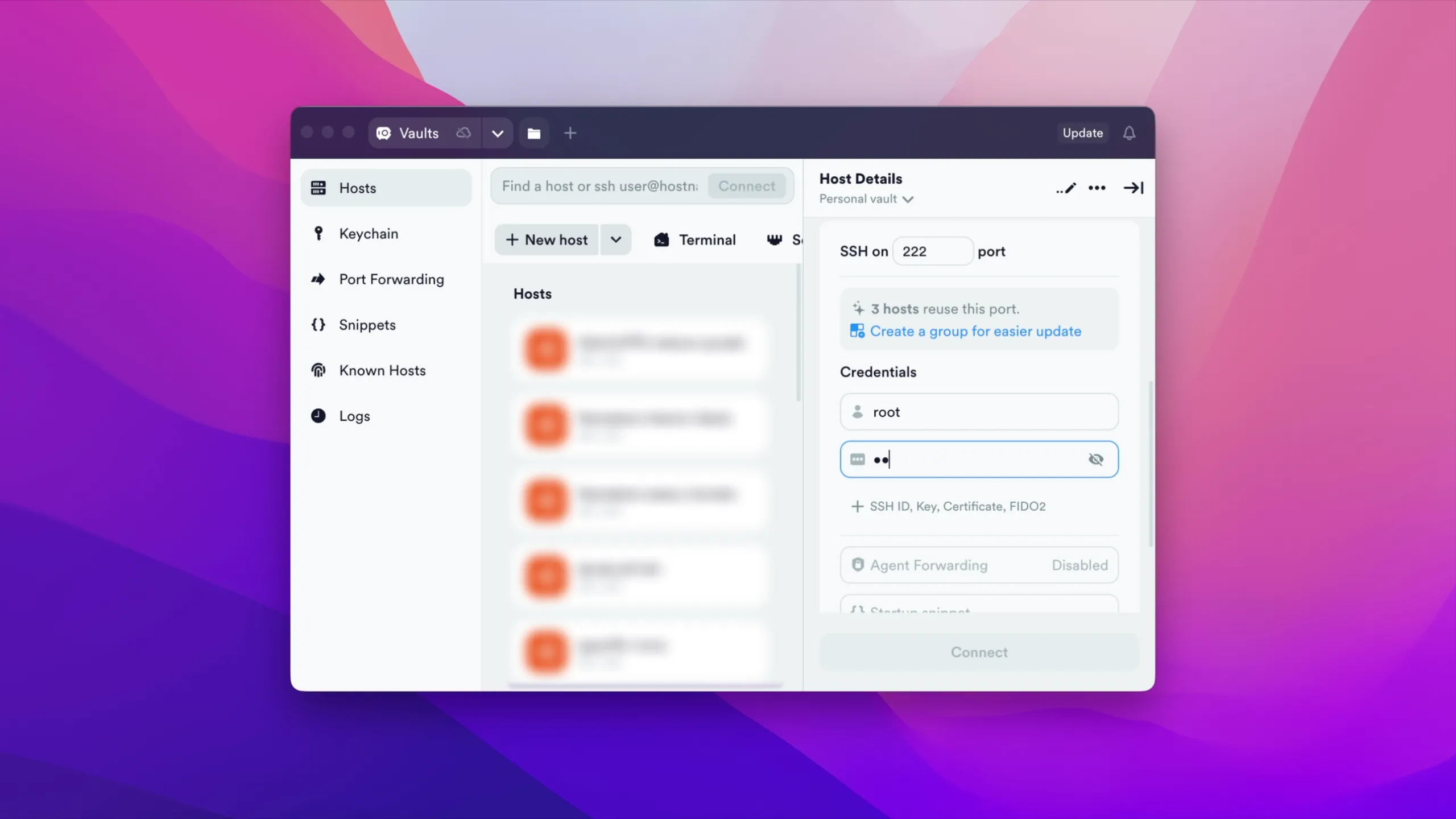Viewport: 1456px width, 819px height.
Task: Open the notifications bell
Action: click(x=1129, y=133)
